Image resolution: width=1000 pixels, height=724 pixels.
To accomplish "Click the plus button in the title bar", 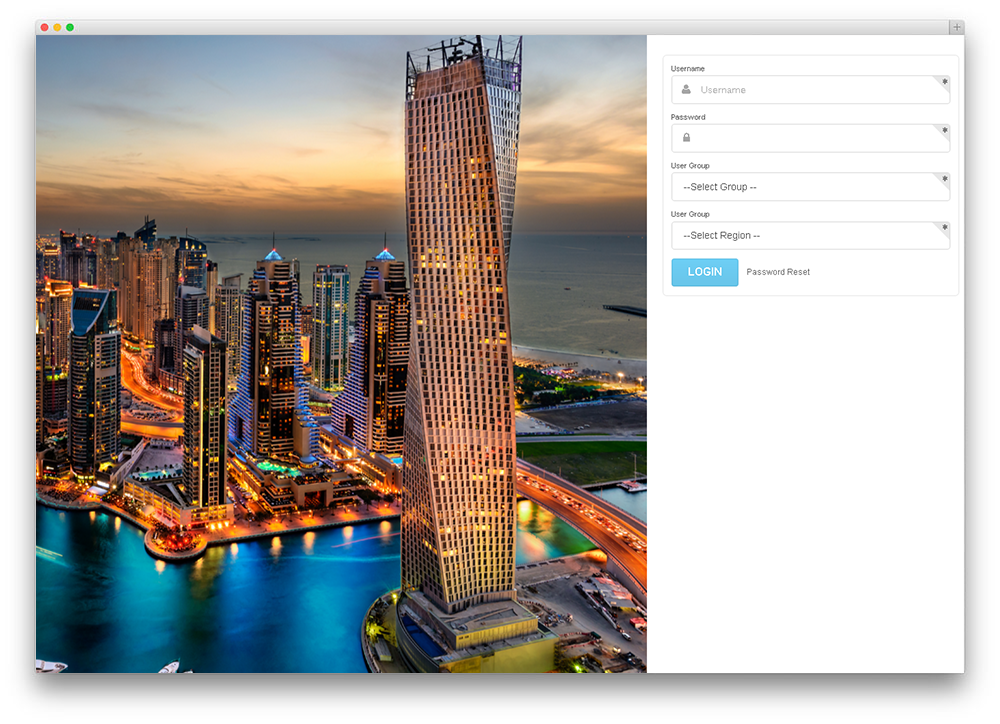I will pos(957,27).
